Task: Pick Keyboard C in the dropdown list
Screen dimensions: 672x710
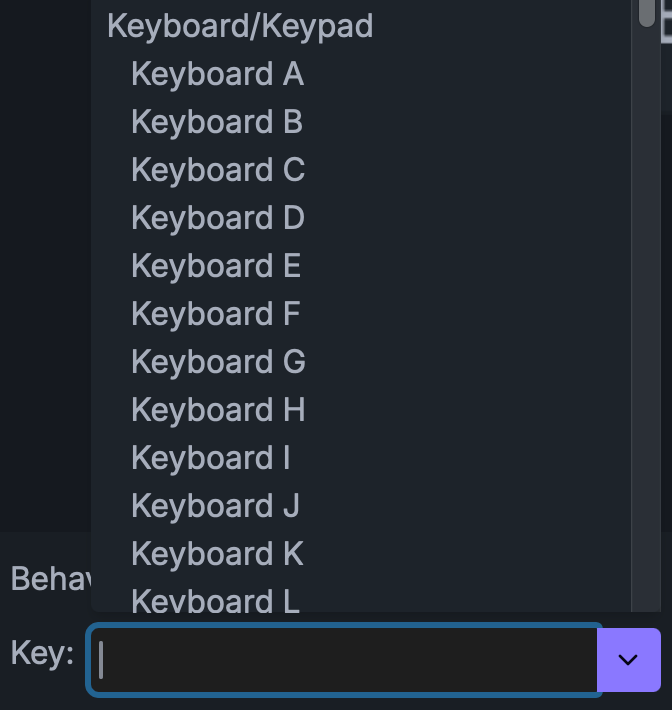Action: [217, 170]
